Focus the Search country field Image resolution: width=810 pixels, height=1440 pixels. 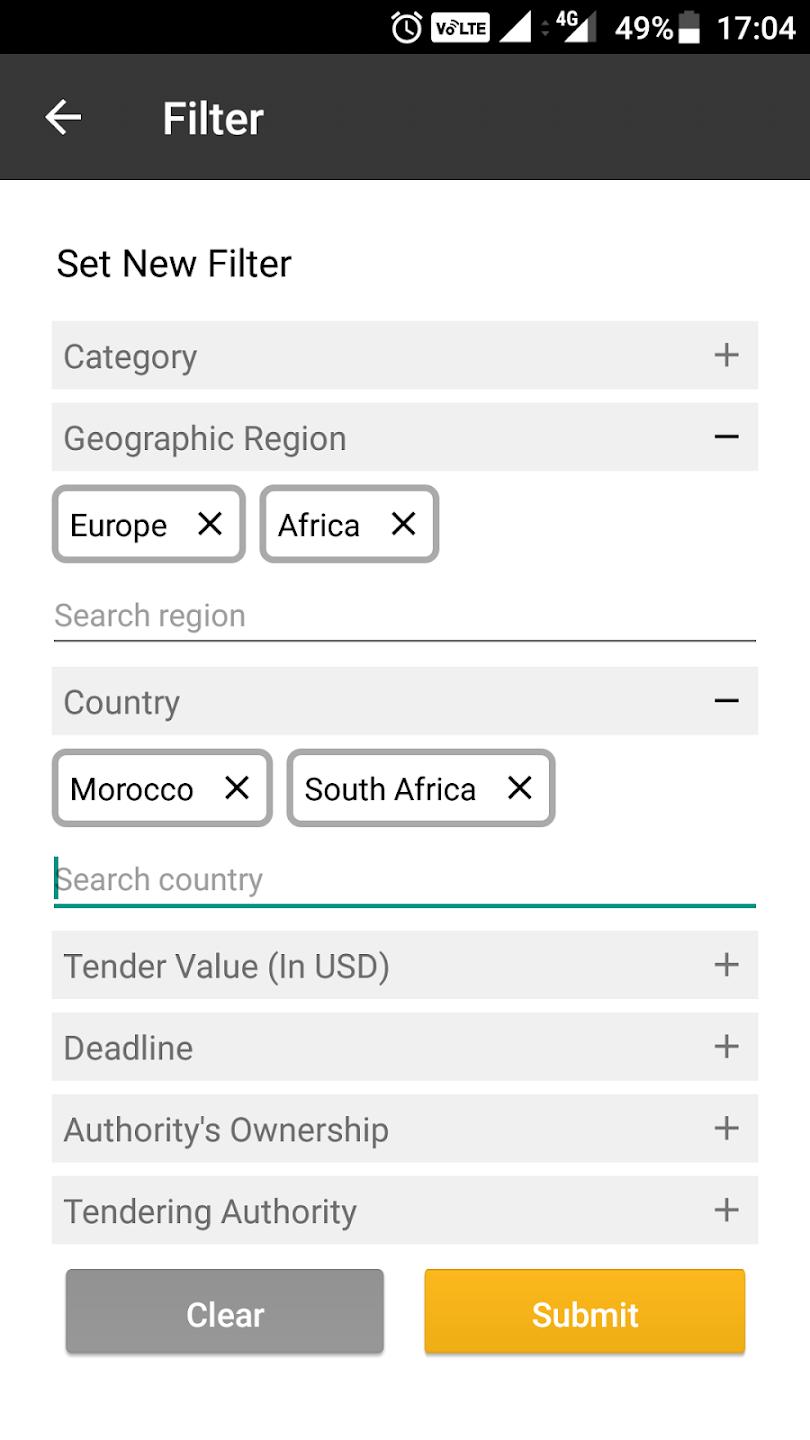coord(404,880)
